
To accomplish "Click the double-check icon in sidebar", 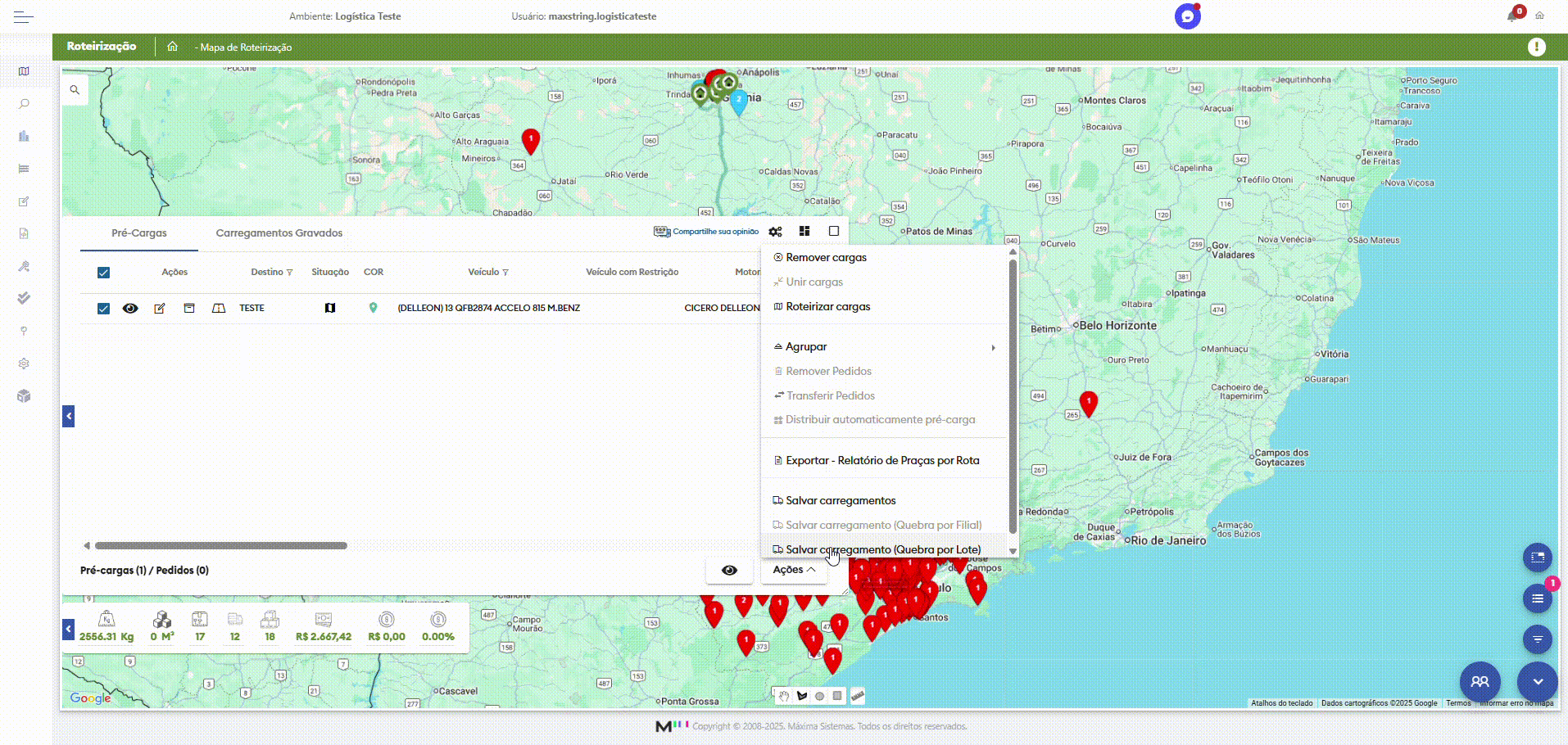I will coord(24,298).
